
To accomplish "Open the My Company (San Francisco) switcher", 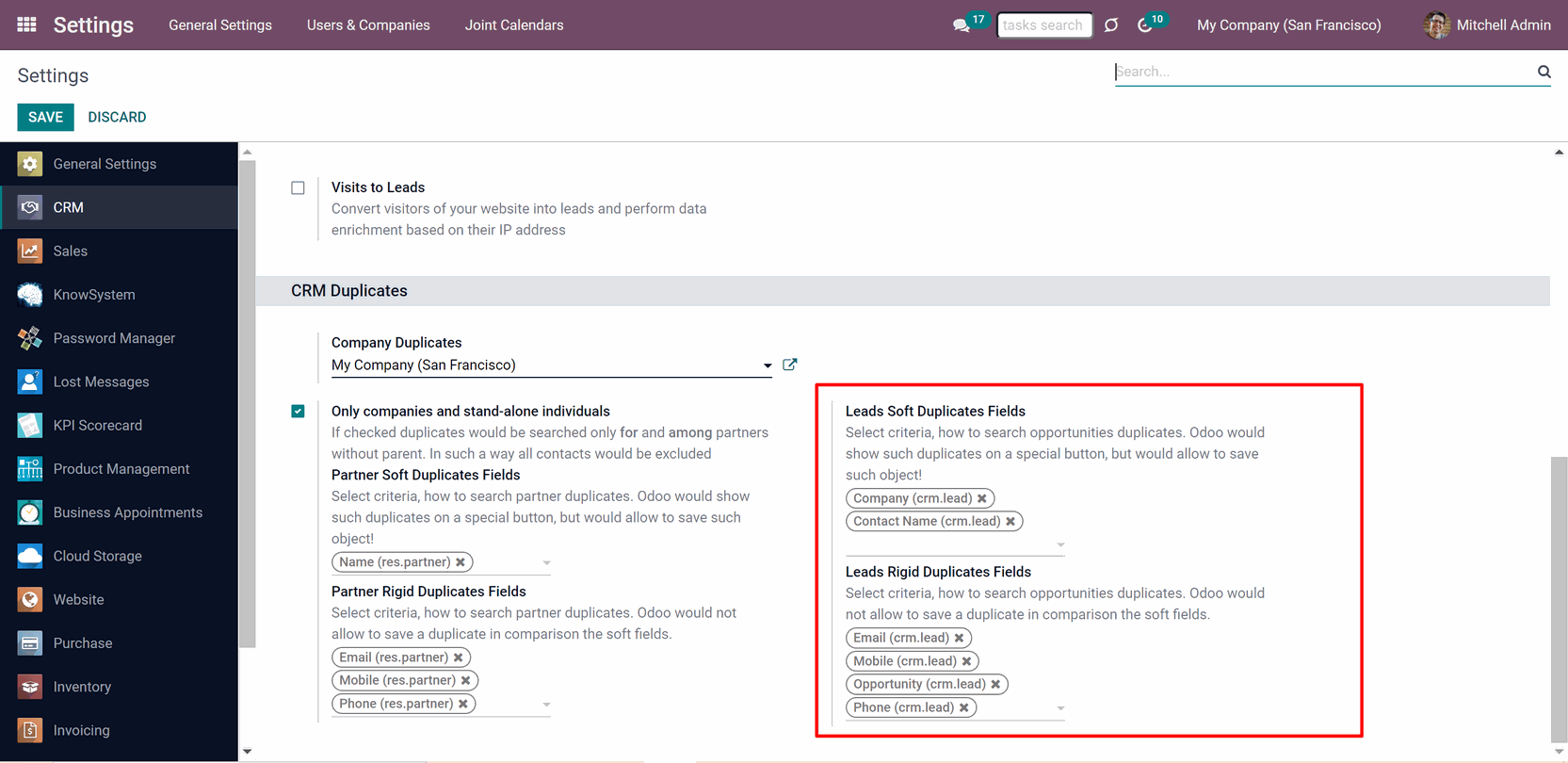I will 1288,25.
